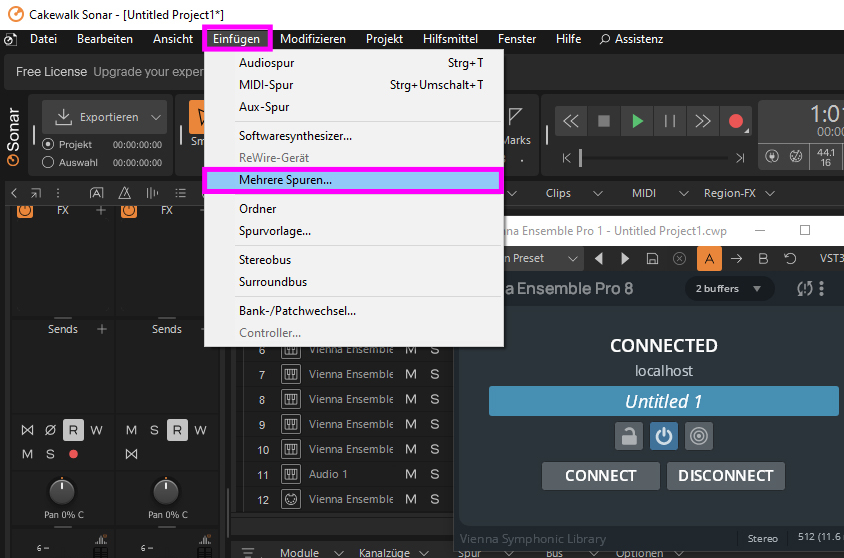Choose Mehrere Spuren... from Einfügen menu
Viewport: 844px width, 558px height.
pos(353,180)
